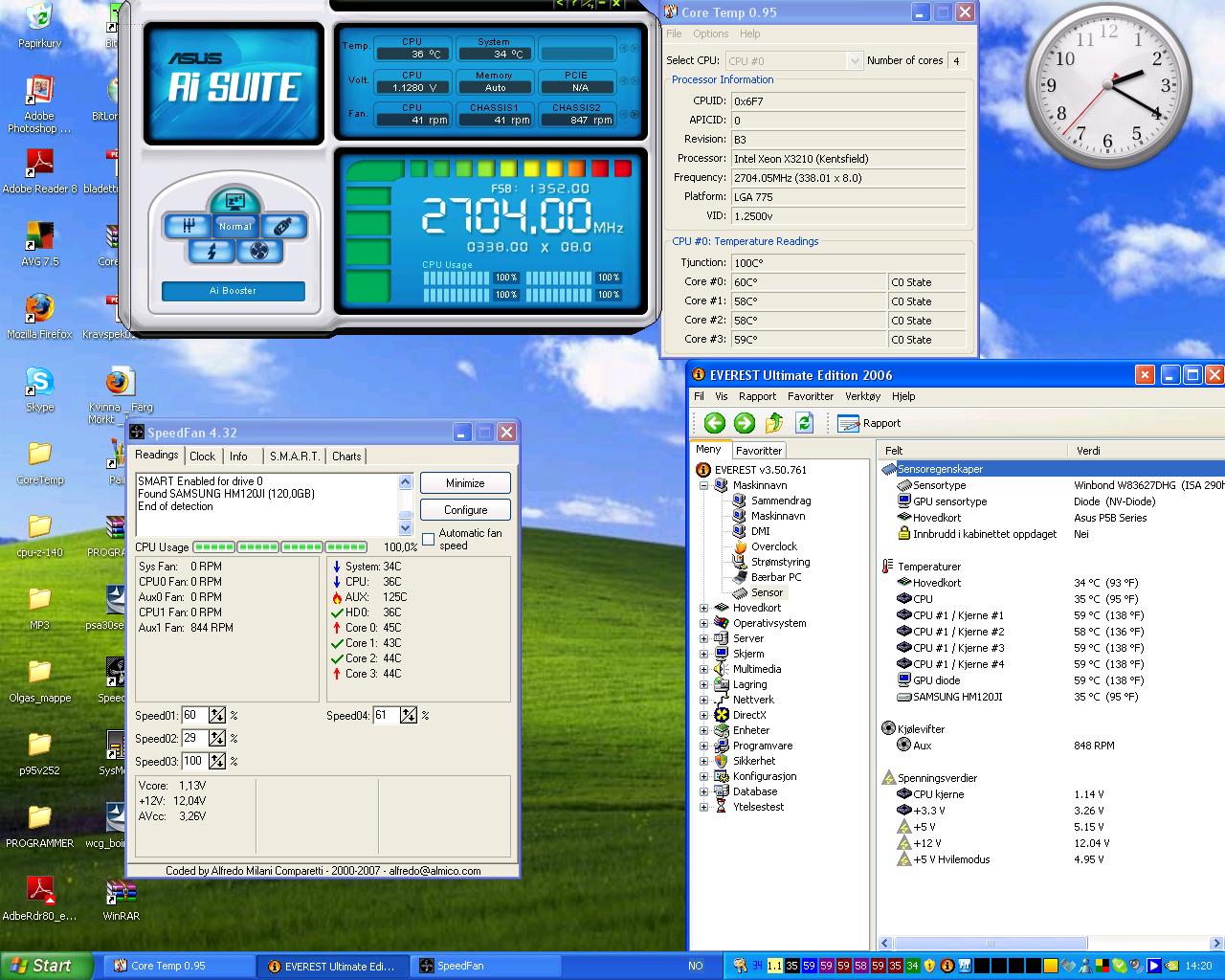Open the WinRAR desktop icon
The height and width of the screenshot is (980, 1225).
(121, 900)
